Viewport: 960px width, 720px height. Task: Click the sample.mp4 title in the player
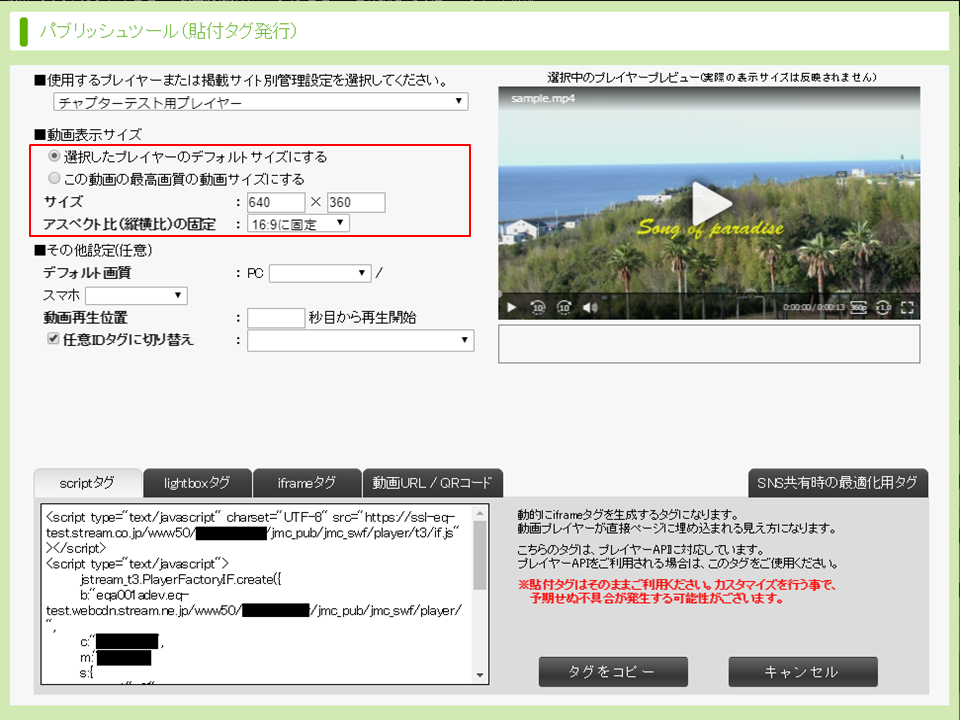543,99
